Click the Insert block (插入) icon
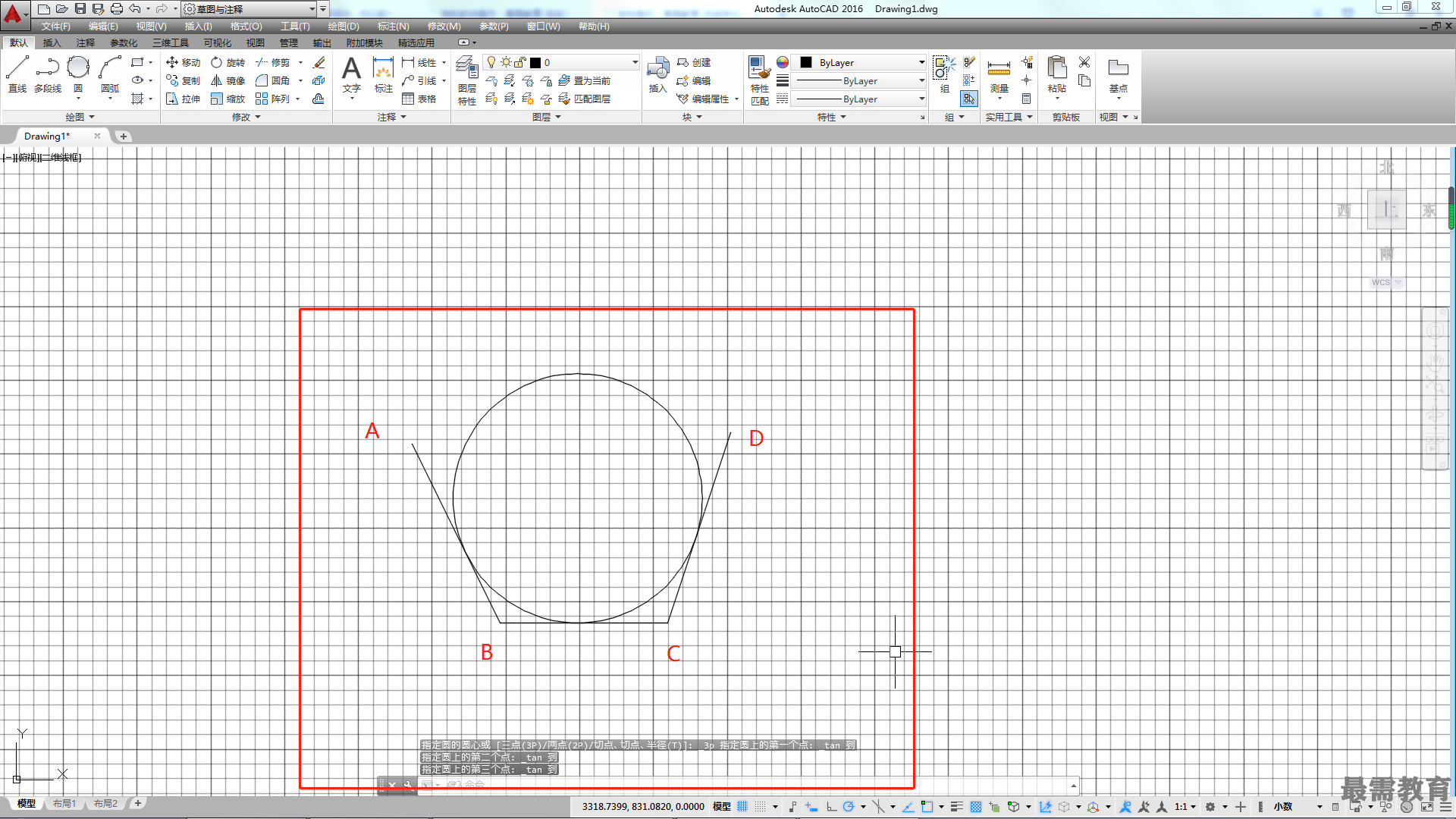 coord(657,74)
